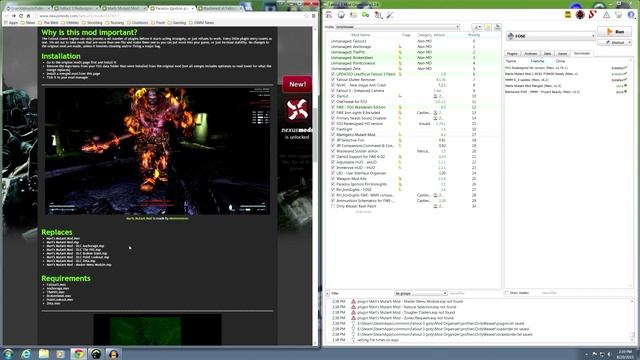
Task: Toggle Marts Mutant Mod checkbox in mod list
Action: tap(333, 135)
